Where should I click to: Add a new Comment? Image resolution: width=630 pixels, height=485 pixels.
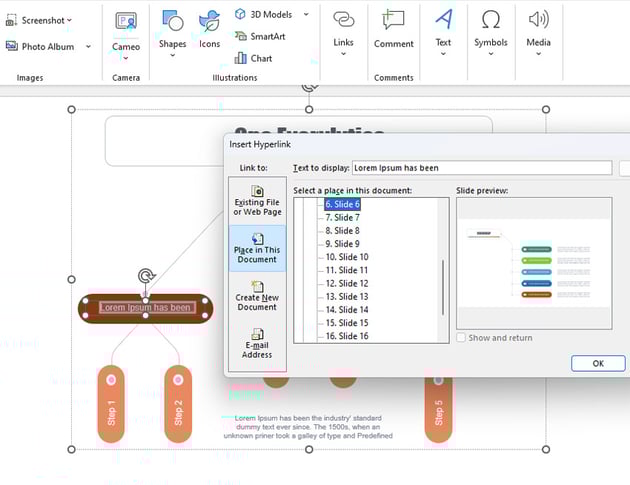(x=393, y=29)
